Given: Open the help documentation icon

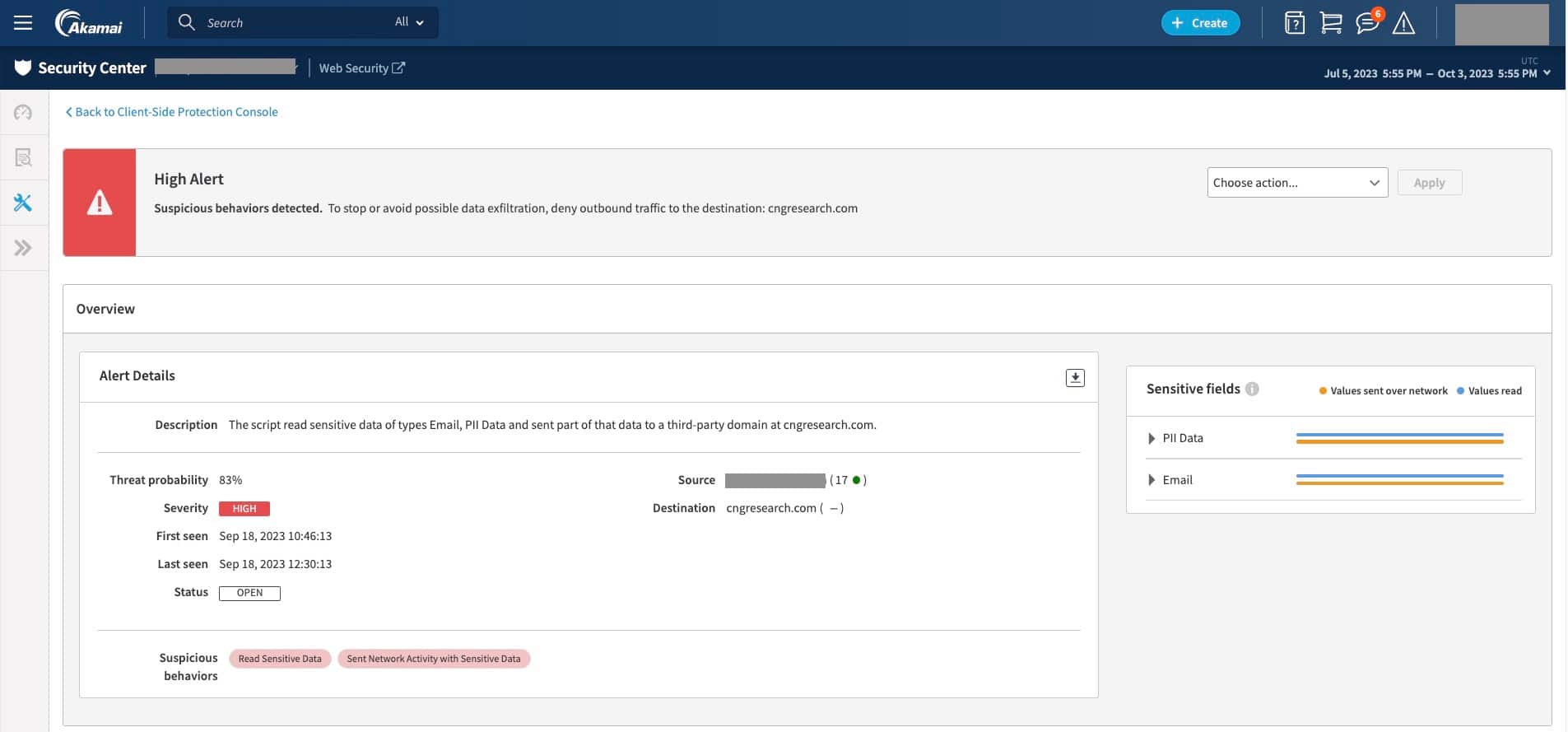Looking at the screenshot, I should [1294, 23].
